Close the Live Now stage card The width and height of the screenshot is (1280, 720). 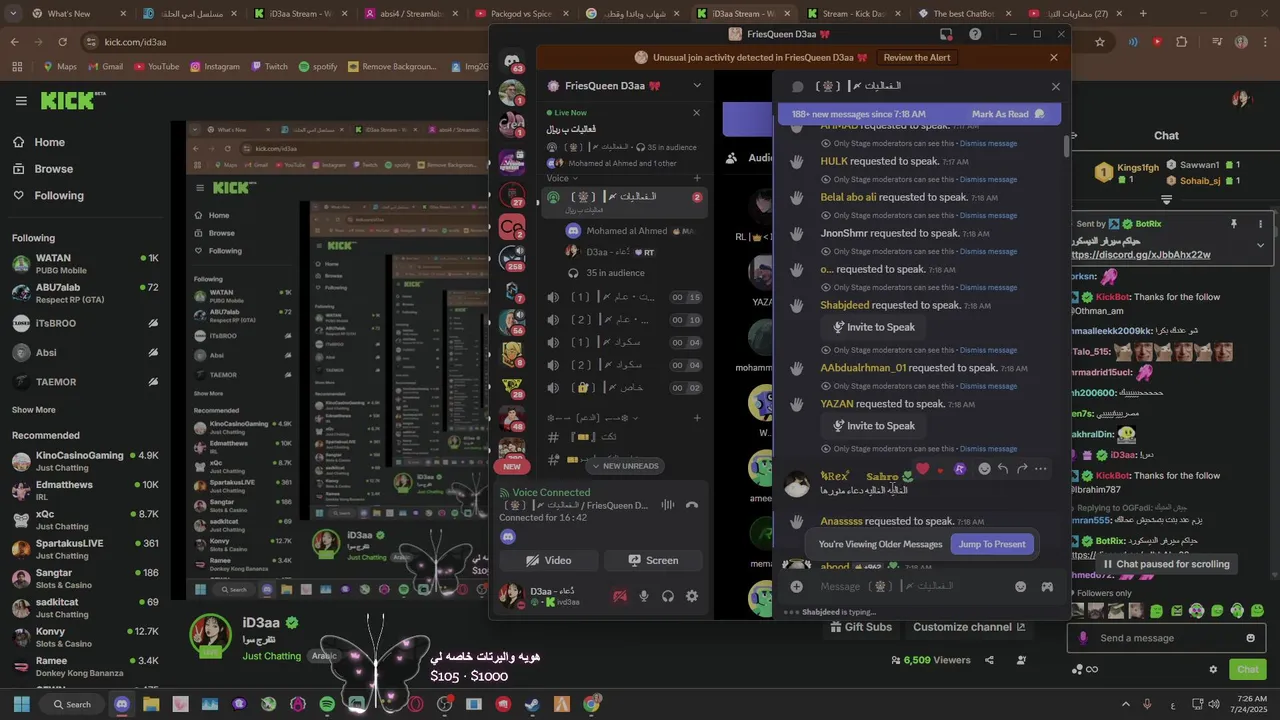point(697,112)
